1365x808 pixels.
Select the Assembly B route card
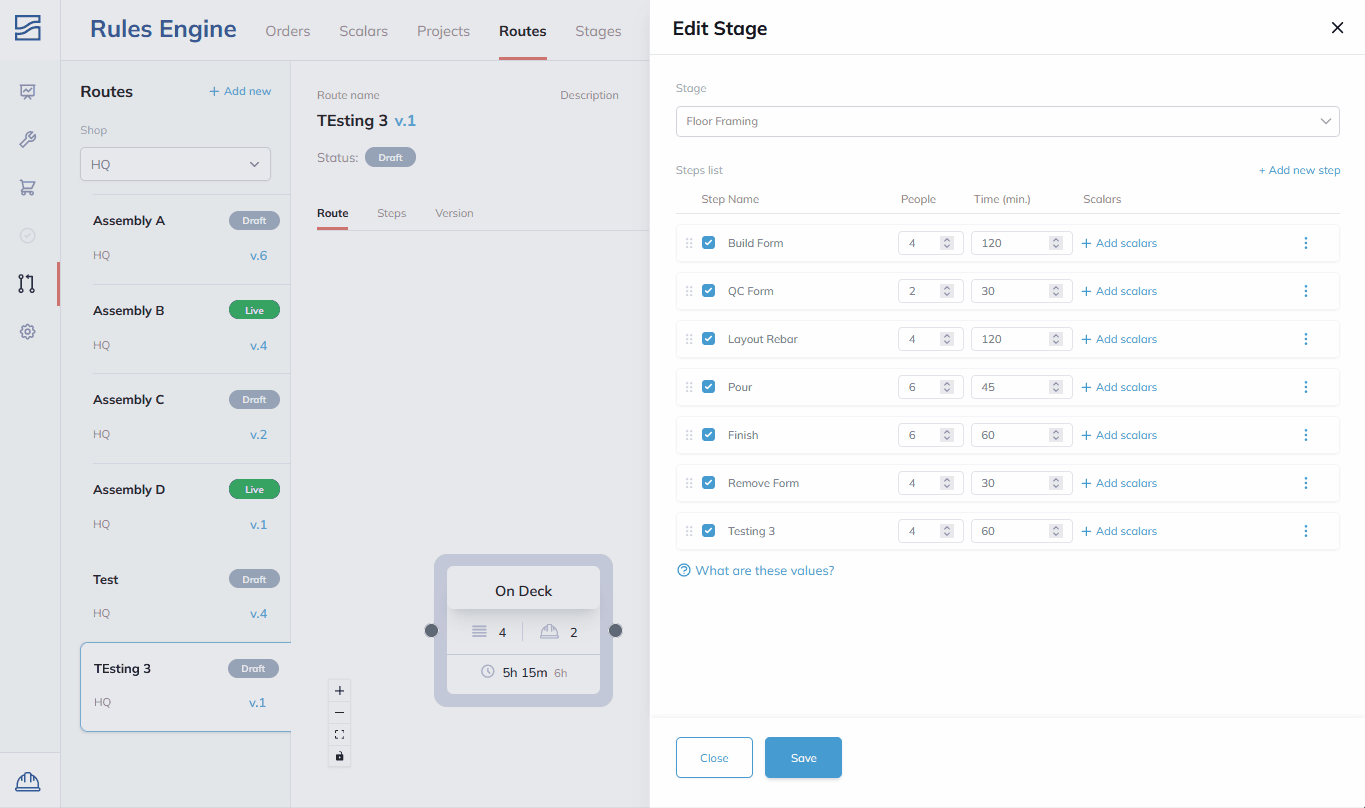click(186, 328)
